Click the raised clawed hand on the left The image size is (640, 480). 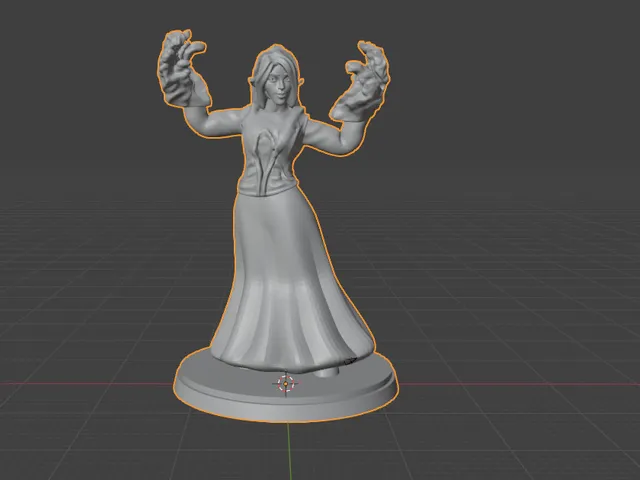pyautogui.click(x=182, y=67)
